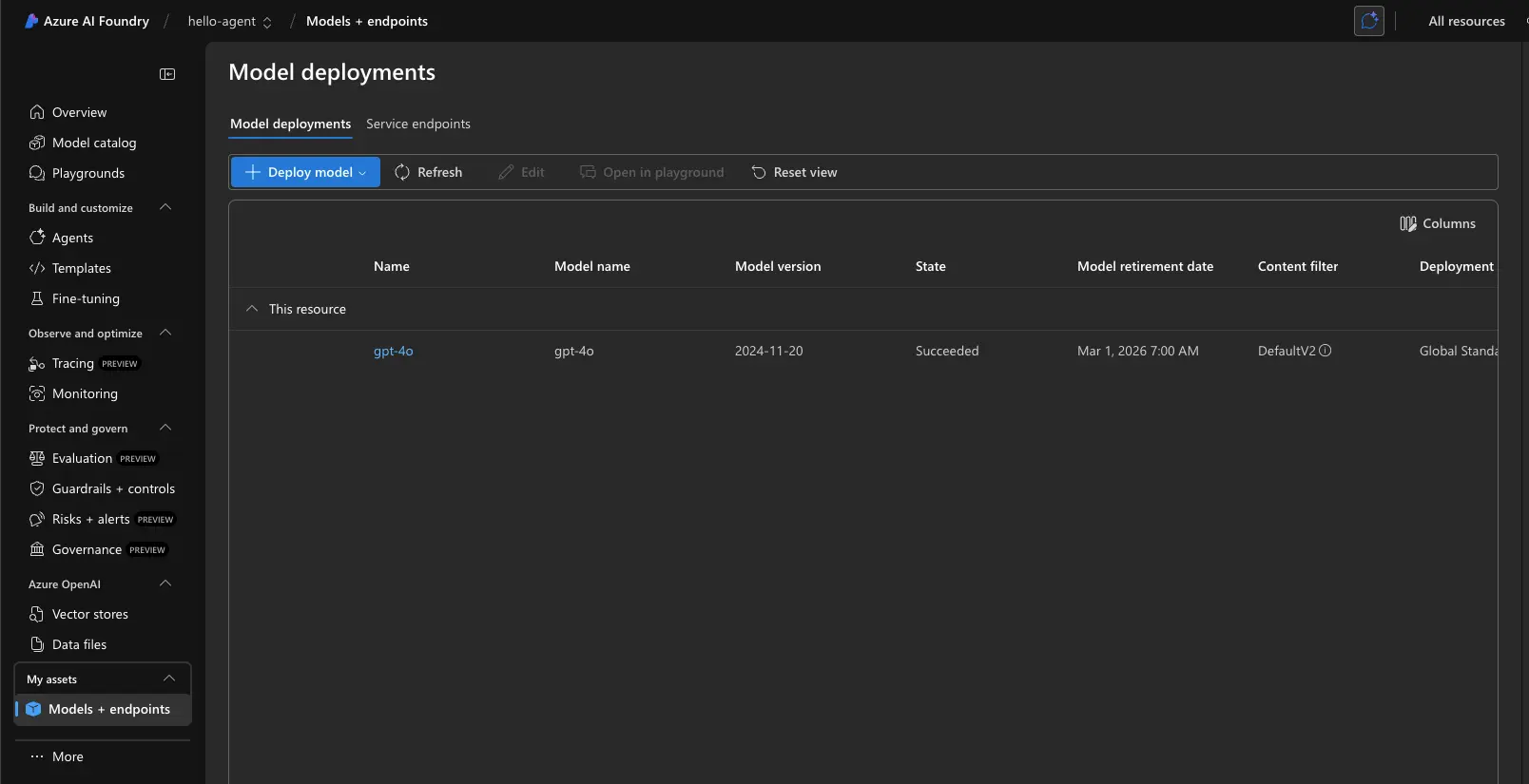Image resolution: width=1529 pixels, height=784 pixels.
Task: Open Tracing PREVIEW in the sidebar
Action: 95,363
